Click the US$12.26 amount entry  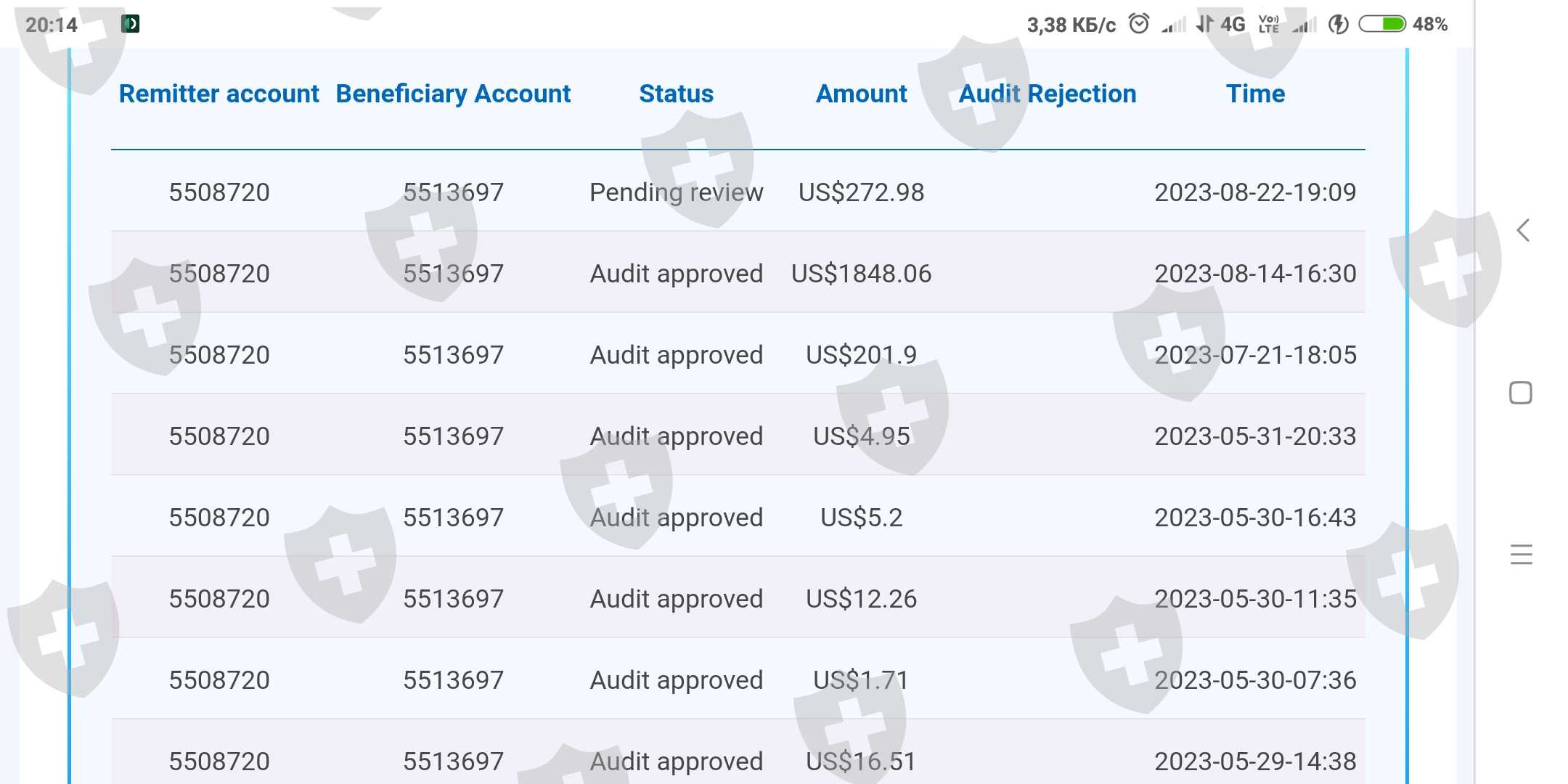pyautogui.click(x=861, y=599)
